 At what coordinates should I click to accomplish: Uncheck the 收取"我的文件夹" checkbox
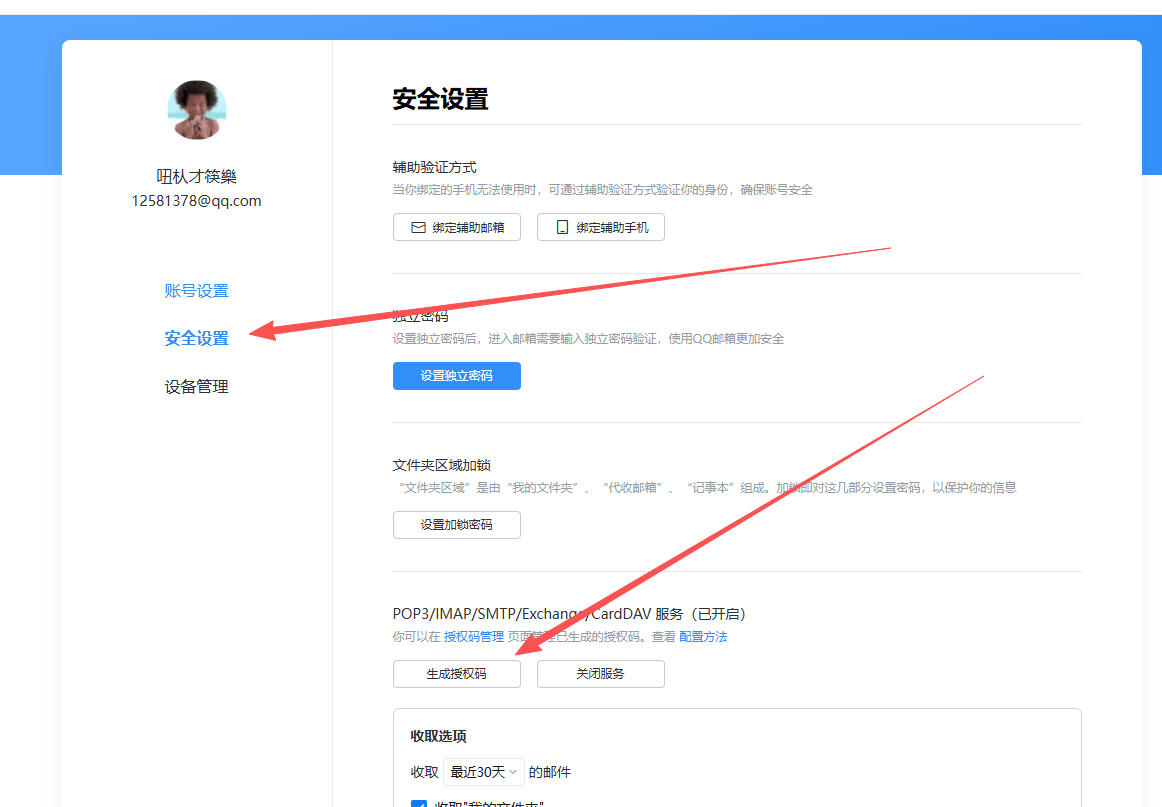click(x=419, y=803)
